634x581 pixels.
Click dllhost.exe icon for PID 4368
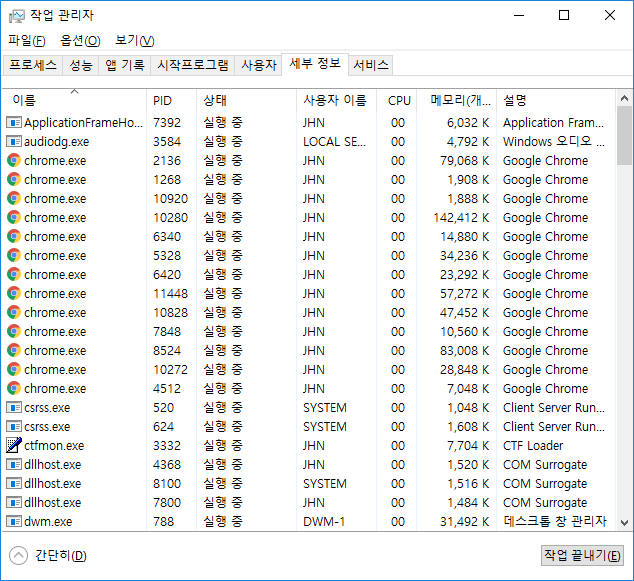14,464
